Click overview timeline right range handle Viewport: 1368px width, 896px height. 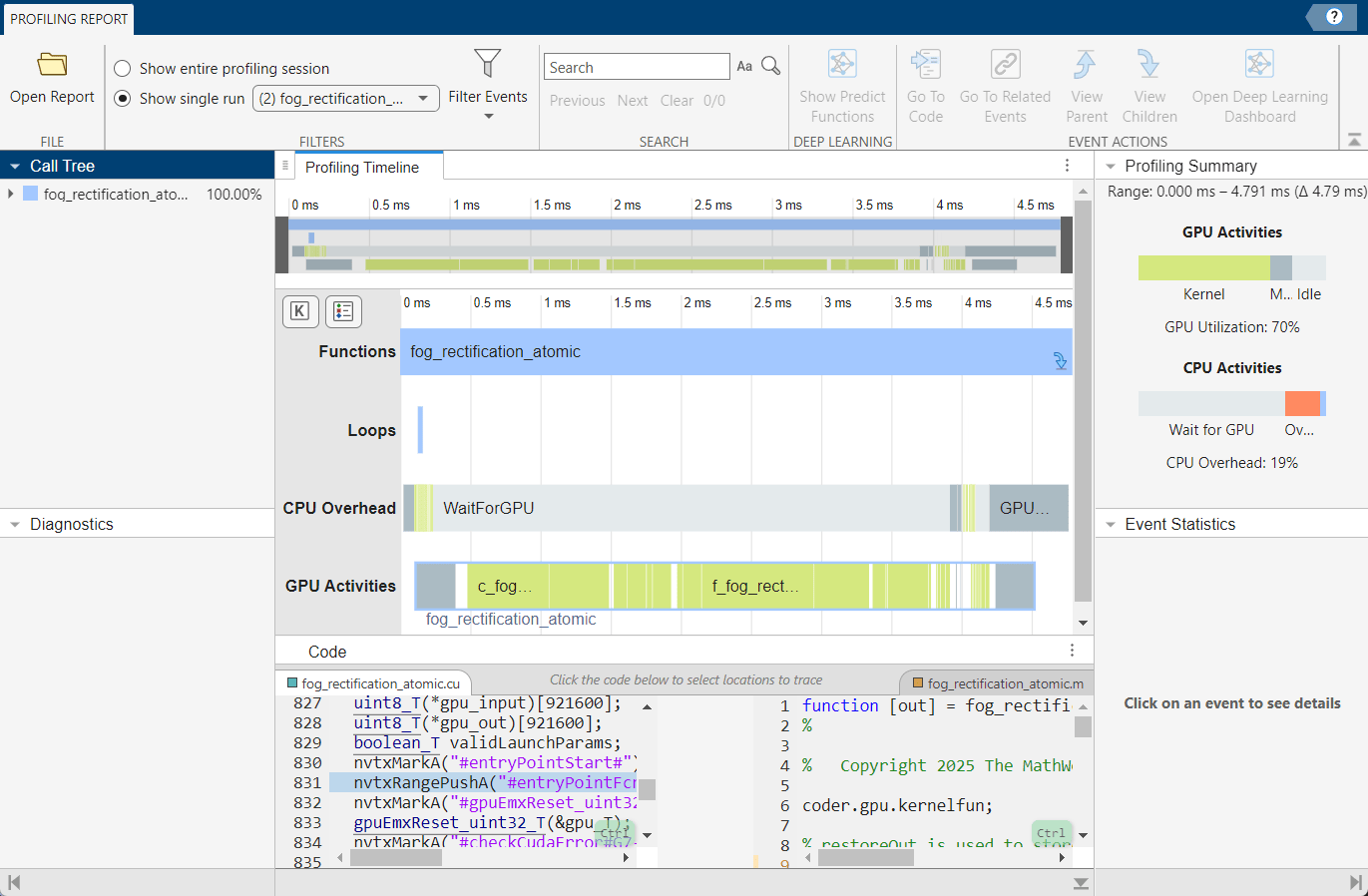(1067, 244)
